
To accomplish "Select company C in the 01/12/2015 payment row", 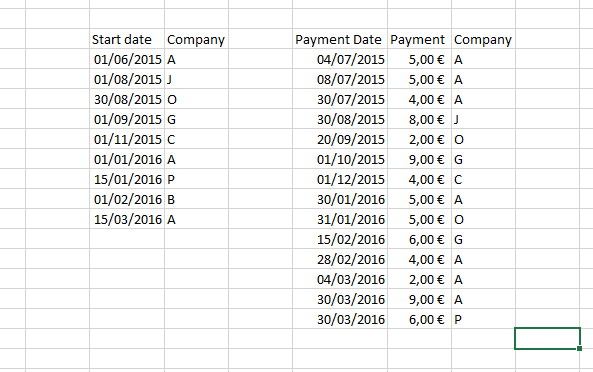I will [x=483, y=180].
